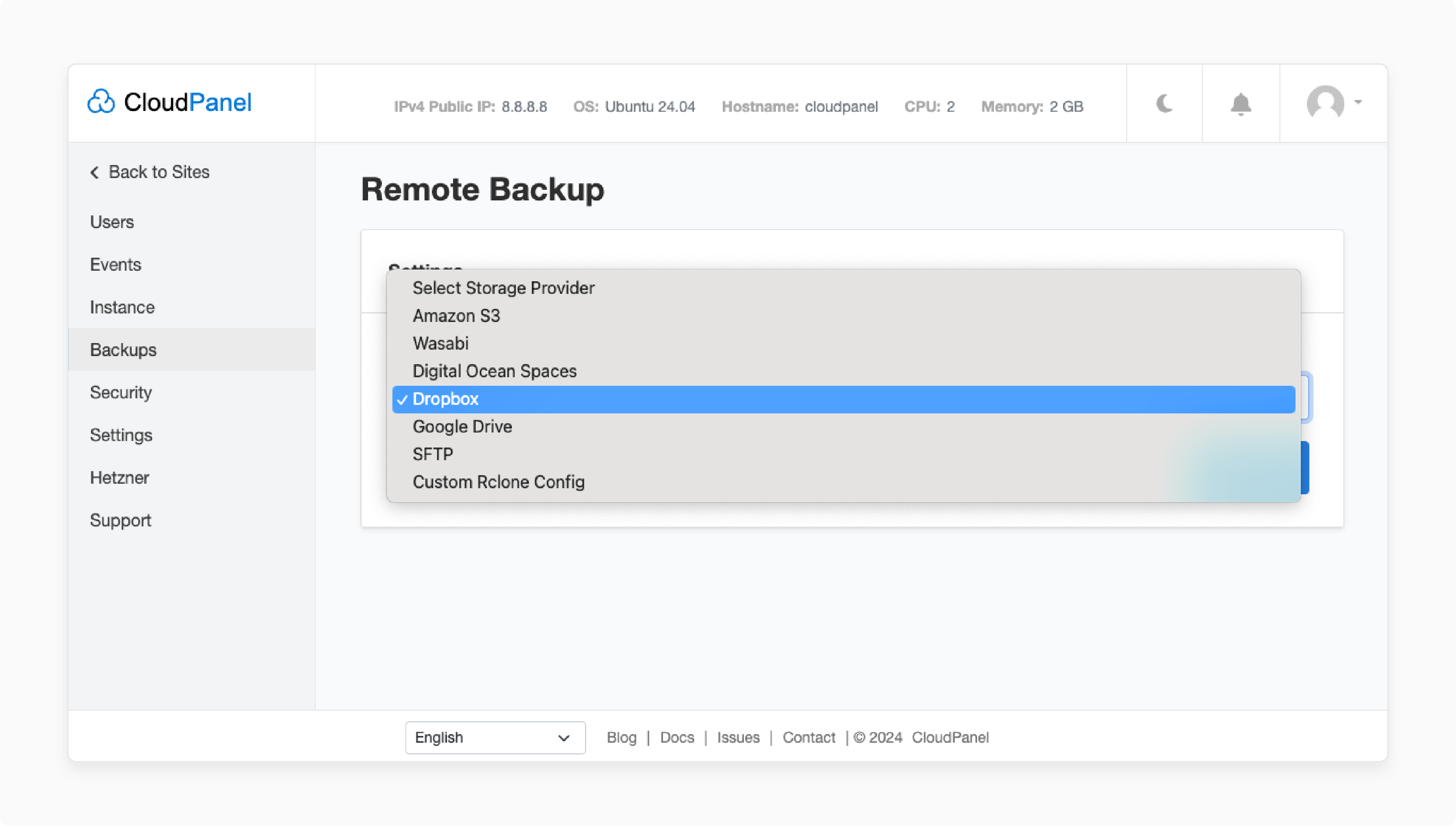Open Hetzner in the sidebar
Viewport: 1456px width, 826px height.
tap(192, 477)
